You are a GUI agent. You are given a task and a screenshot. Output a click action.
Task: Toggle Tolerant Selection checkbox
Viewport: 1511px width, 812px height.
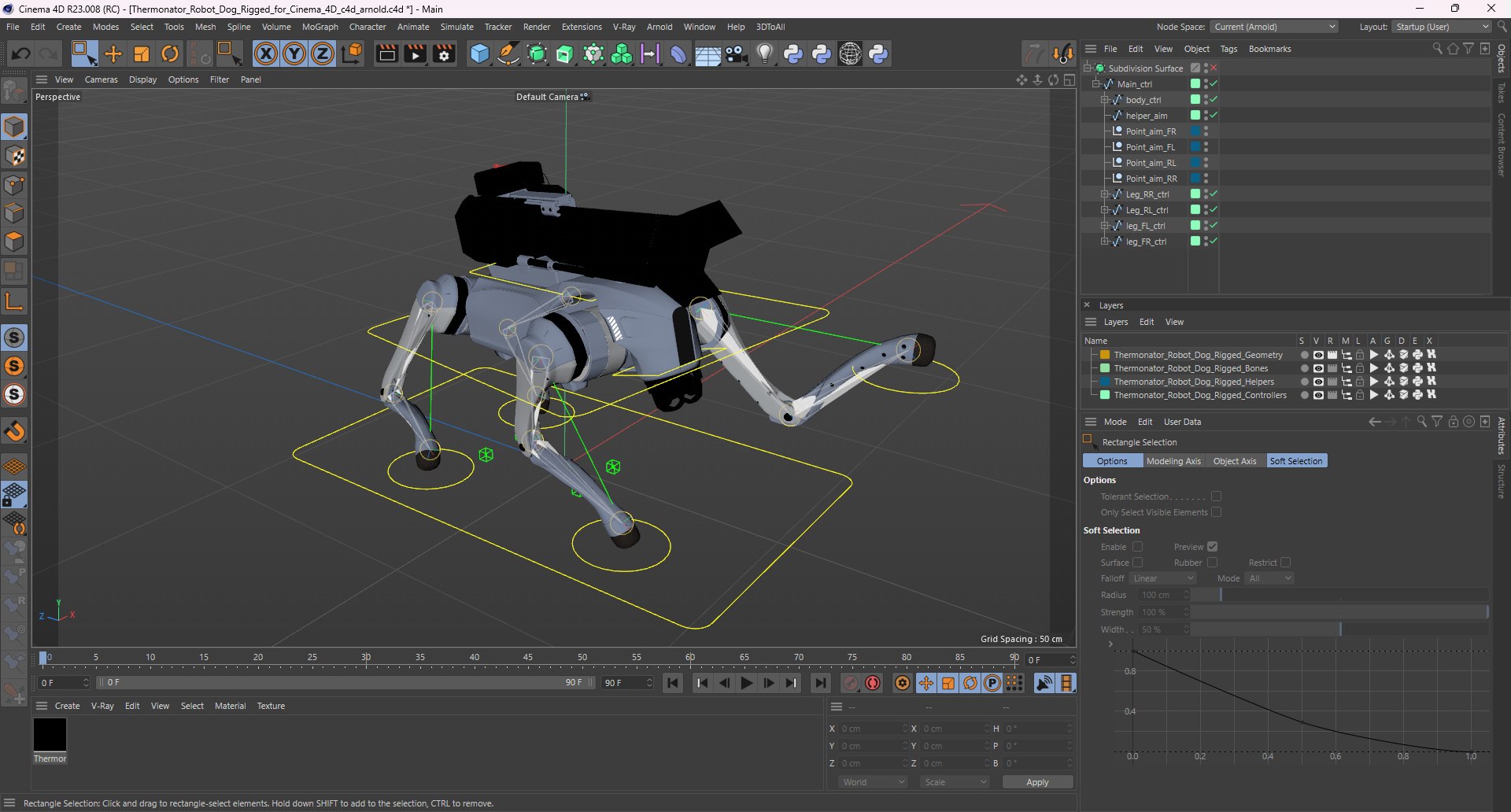point(1216,496)
